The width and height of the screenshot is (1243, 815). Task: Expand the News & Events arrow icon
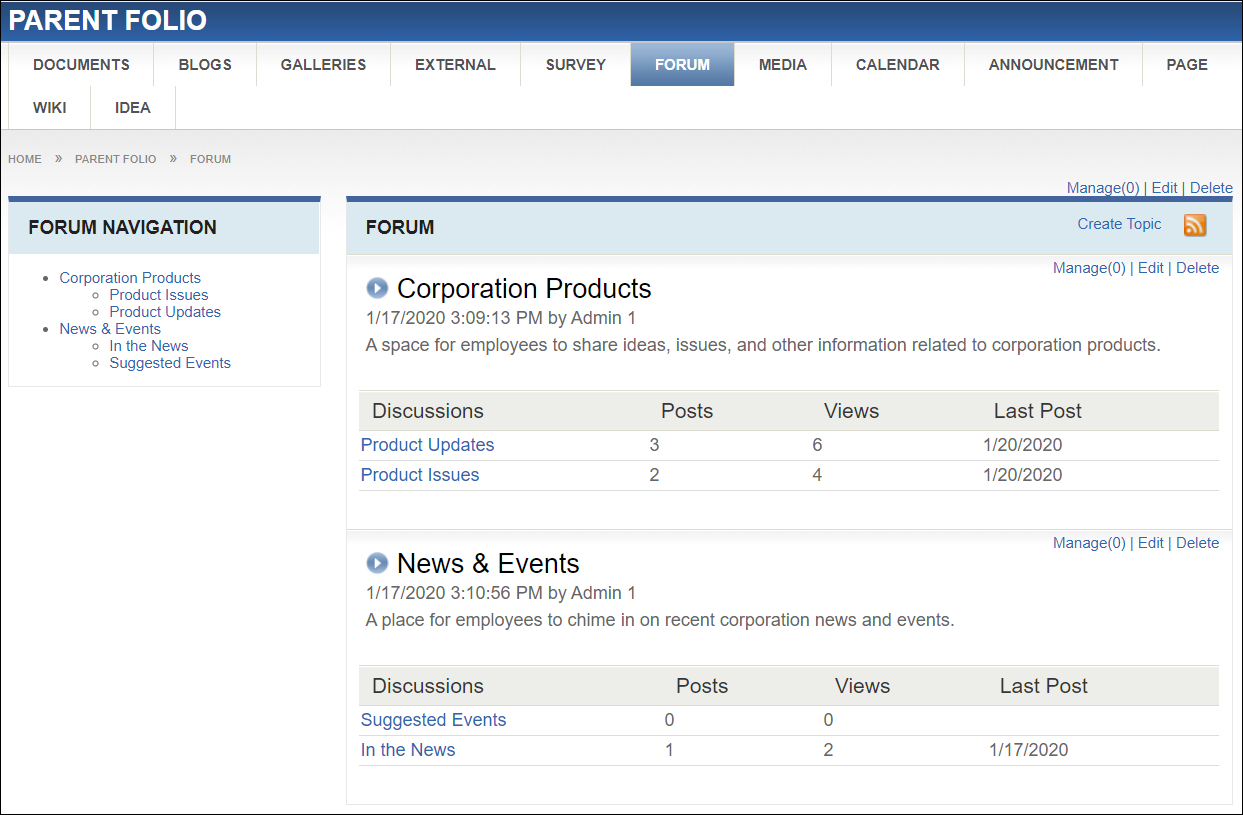(x=377, y=563)
